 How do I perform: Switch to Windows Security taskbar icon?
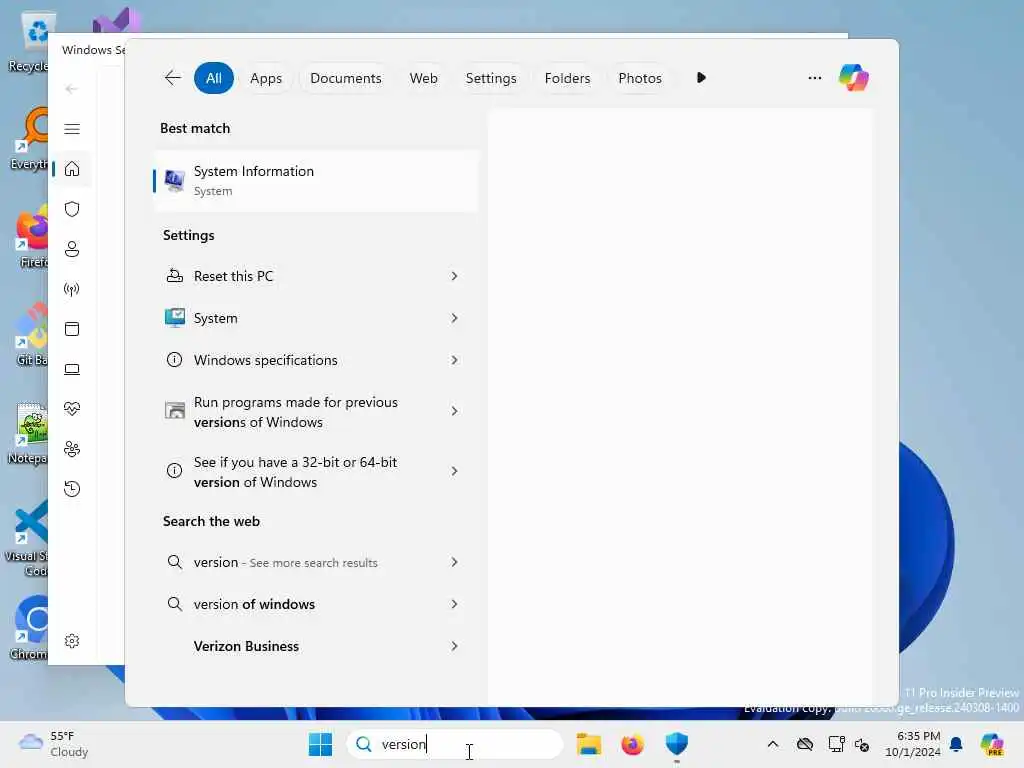pos(677,744)
